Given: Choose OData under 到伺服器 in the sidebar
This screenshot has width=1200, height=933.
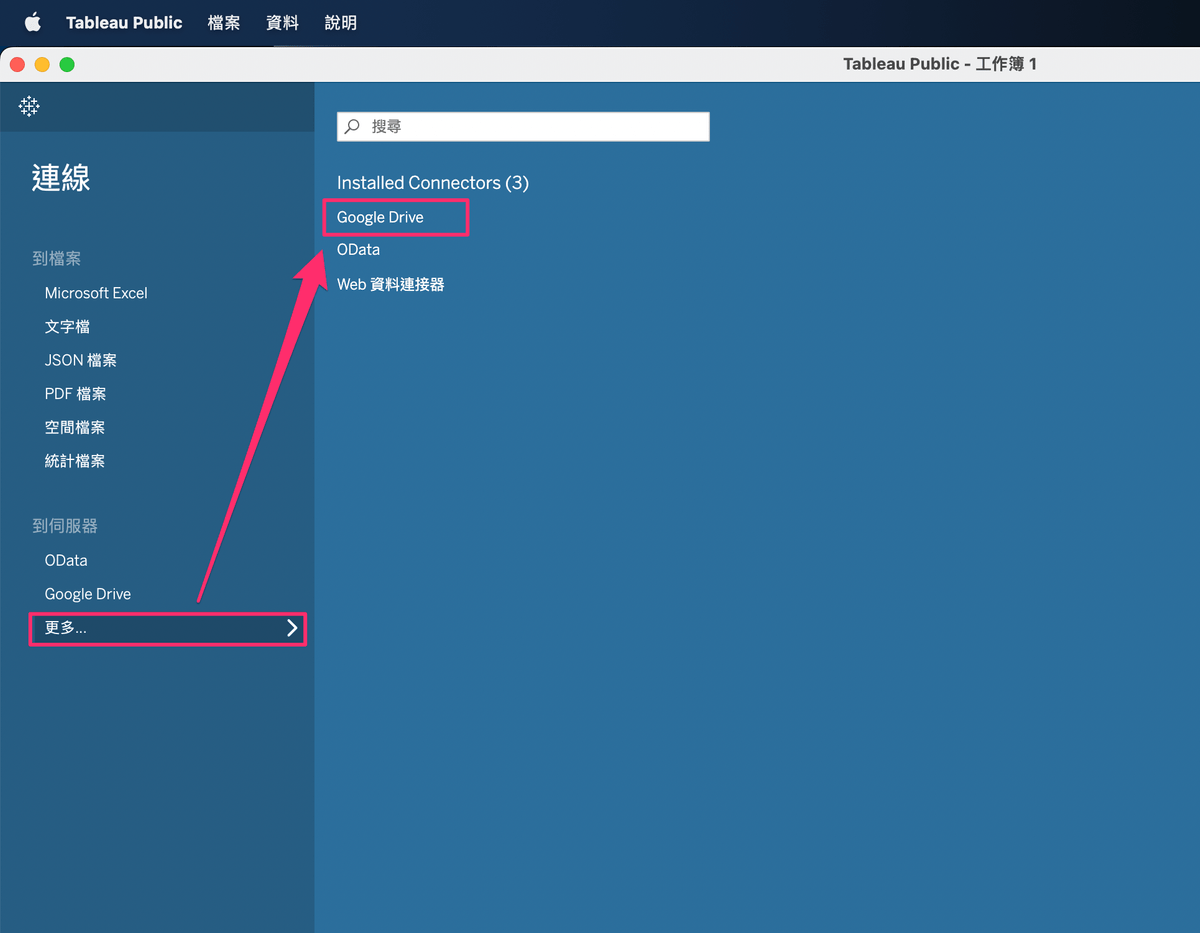Looking at the screenshot, I should (66, 560).
